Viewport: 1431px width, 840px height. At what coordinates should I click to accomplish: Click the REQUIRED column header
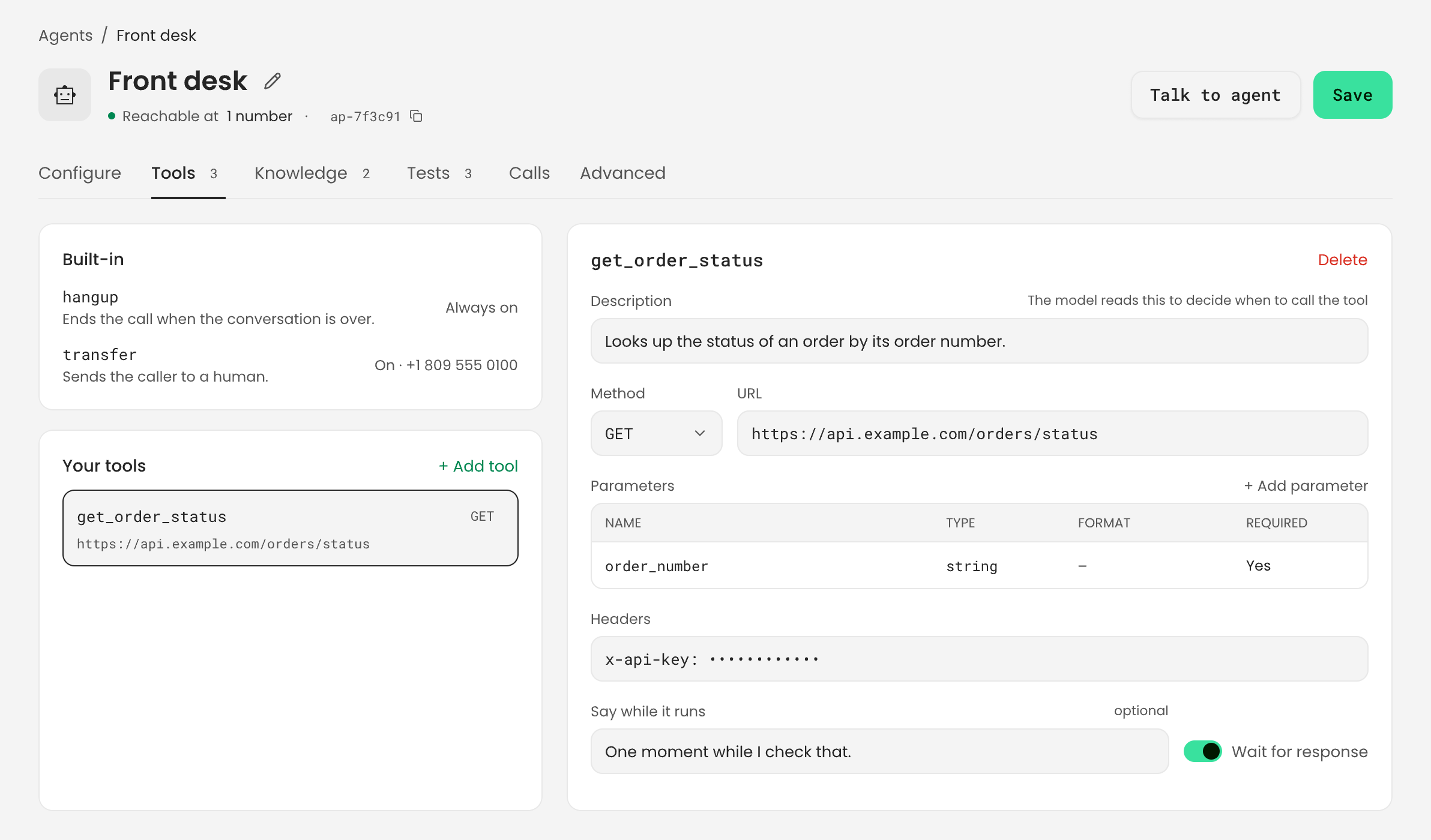coord(1276,523)
